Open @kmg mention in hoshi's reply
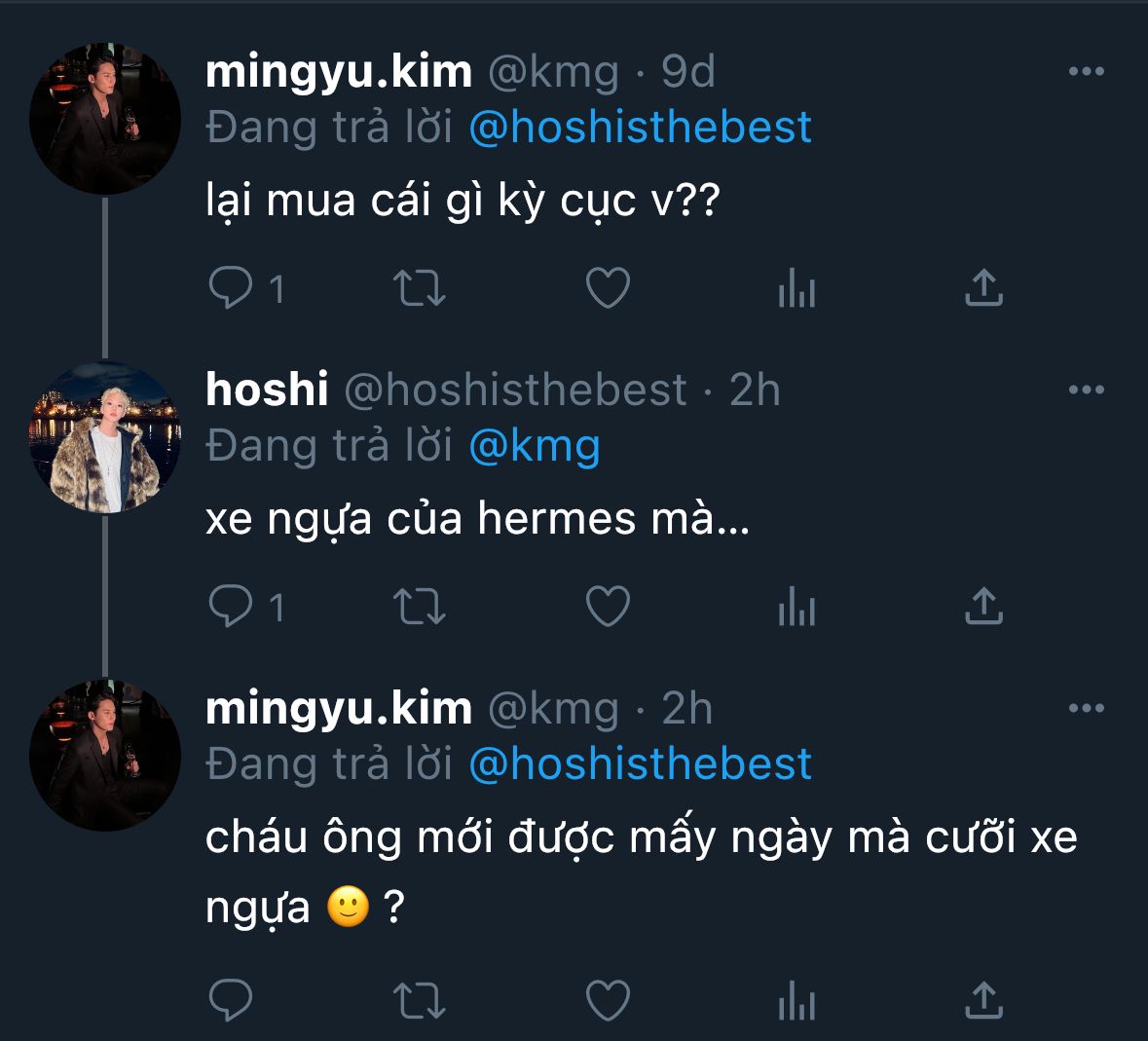The width and height of the screenshot is (1148, 1041). pyautogui.click(x=535, y=446)
